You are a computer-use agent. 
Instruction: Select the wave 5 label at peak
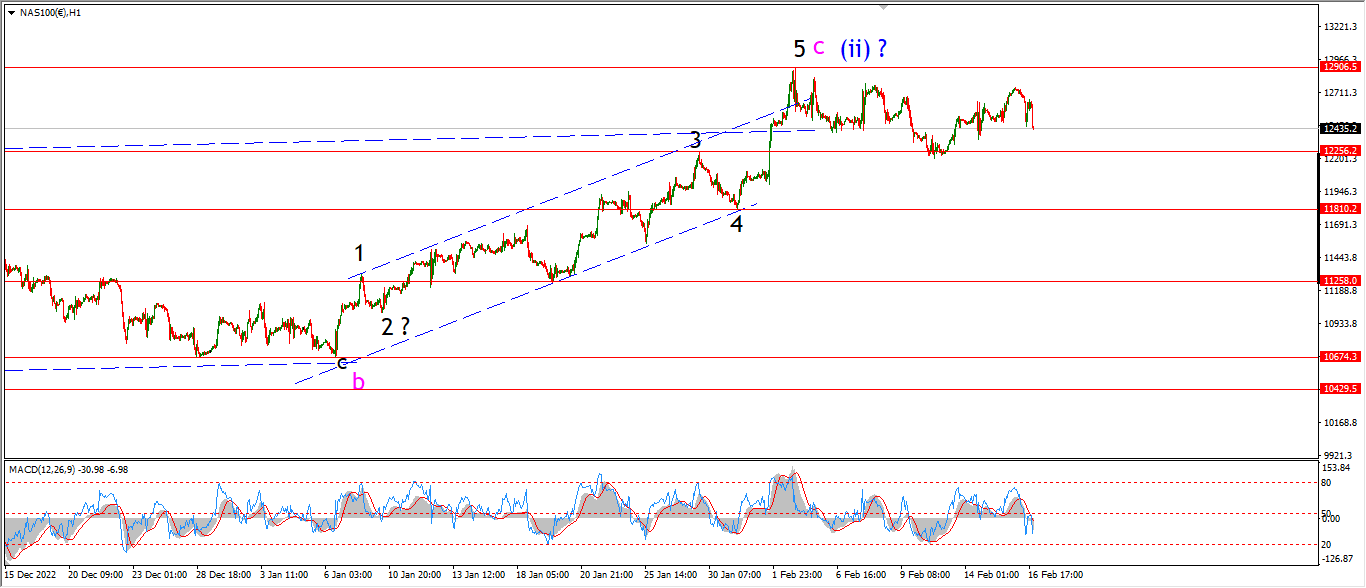(x=799, y=48)
